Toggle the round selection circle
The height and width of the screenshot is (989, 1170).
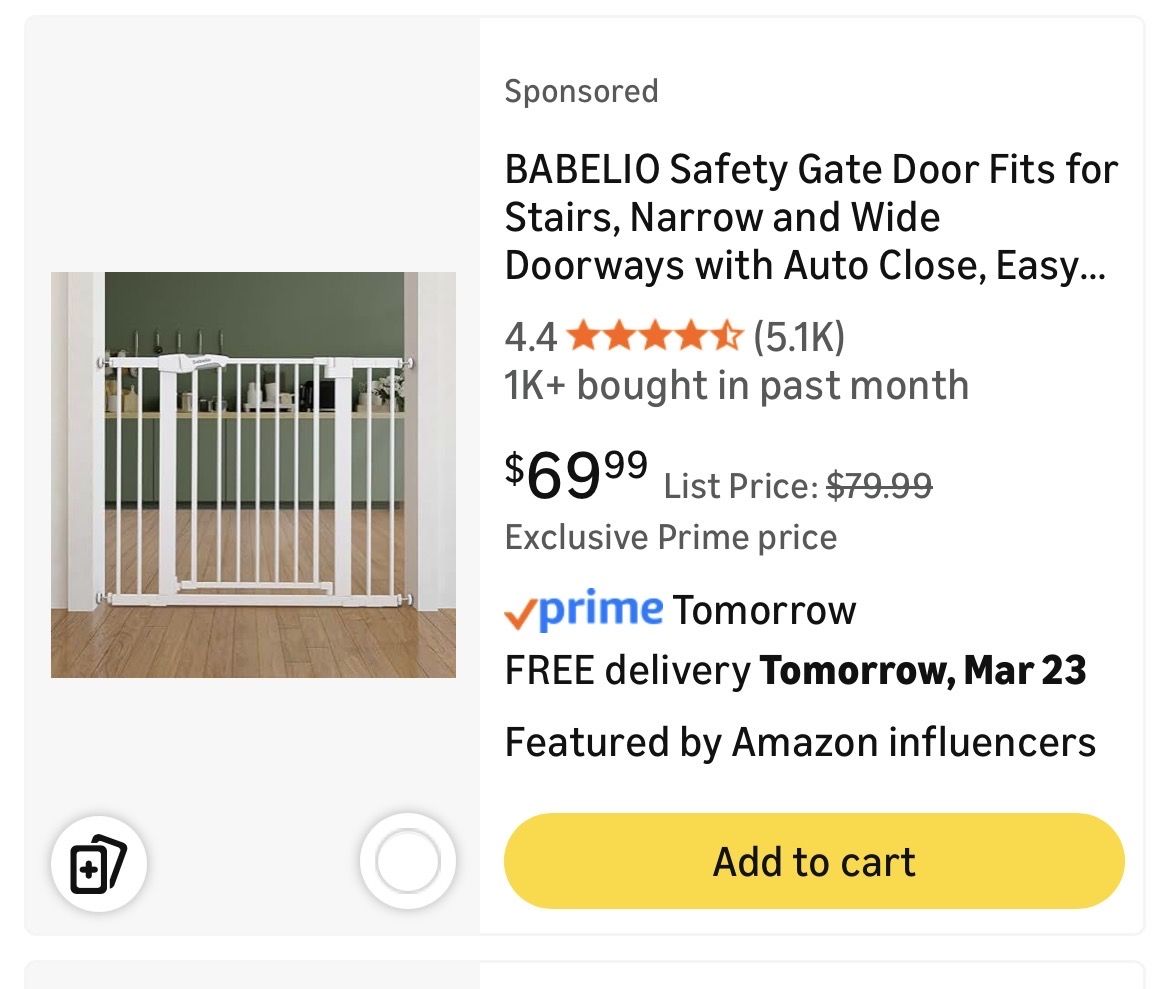coord(407,862)
